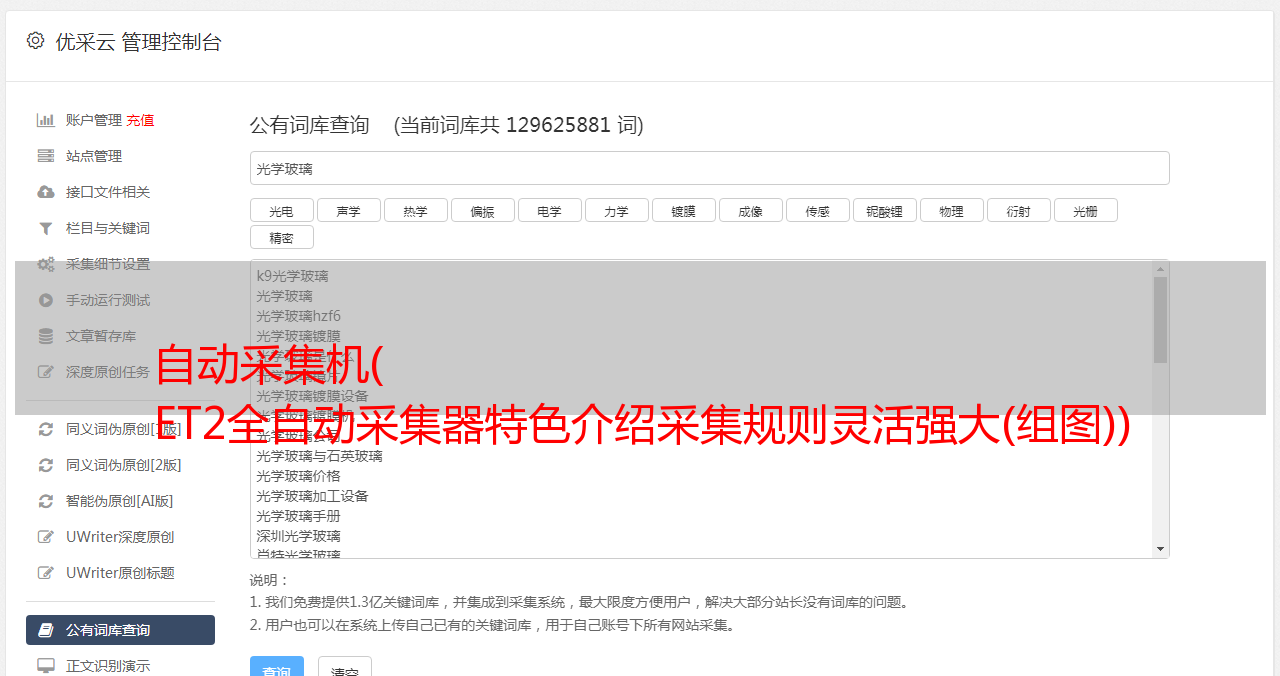
Task: Select the 衍射 tag button
Action: 1019,211
